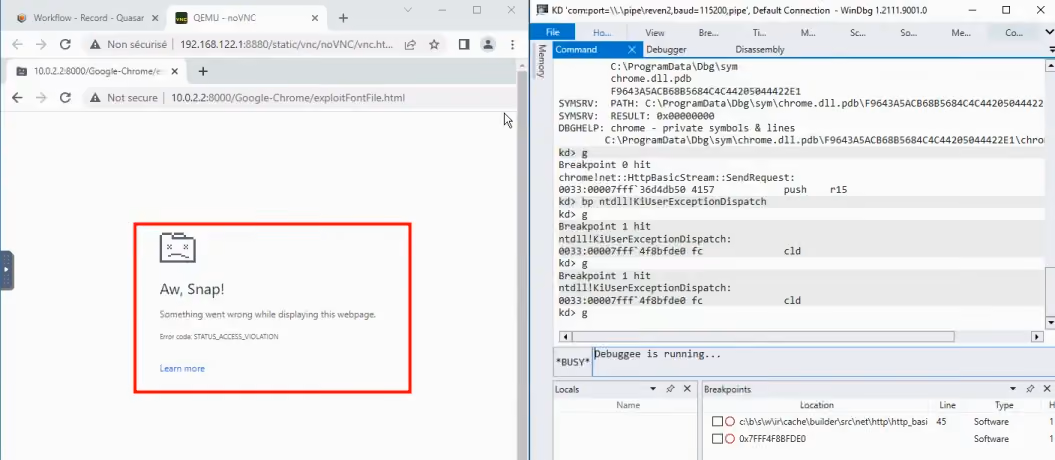Open the tab search dropdown in Chrome
The width and height of the screenshot is (1055, 460).
[408, 9]
